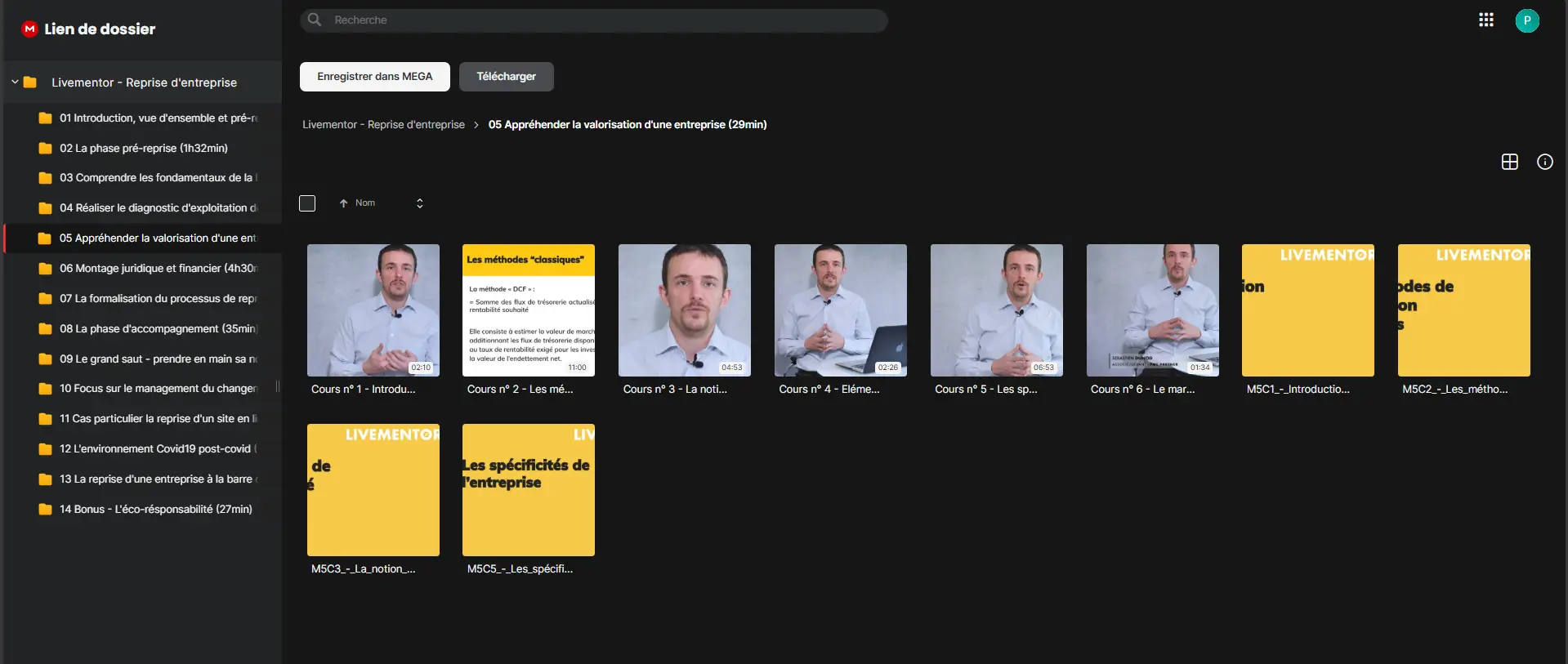1568x664 pixels.
Task: Open video thumbnail Cours n° 2 - Les mé...
Action: coord(529,310)
